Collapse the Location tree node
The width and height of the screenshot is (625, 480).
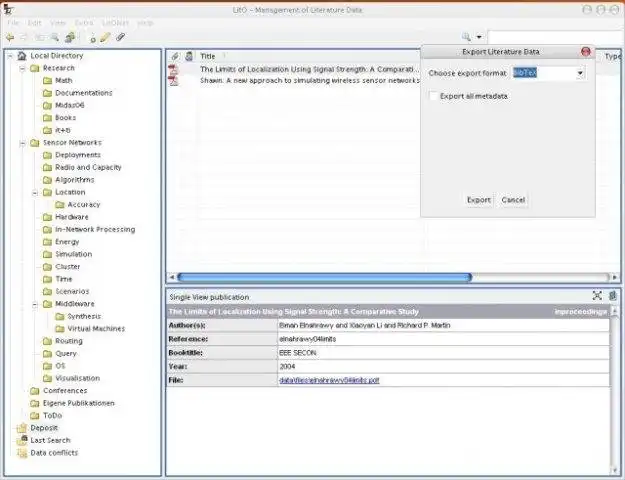35,193
